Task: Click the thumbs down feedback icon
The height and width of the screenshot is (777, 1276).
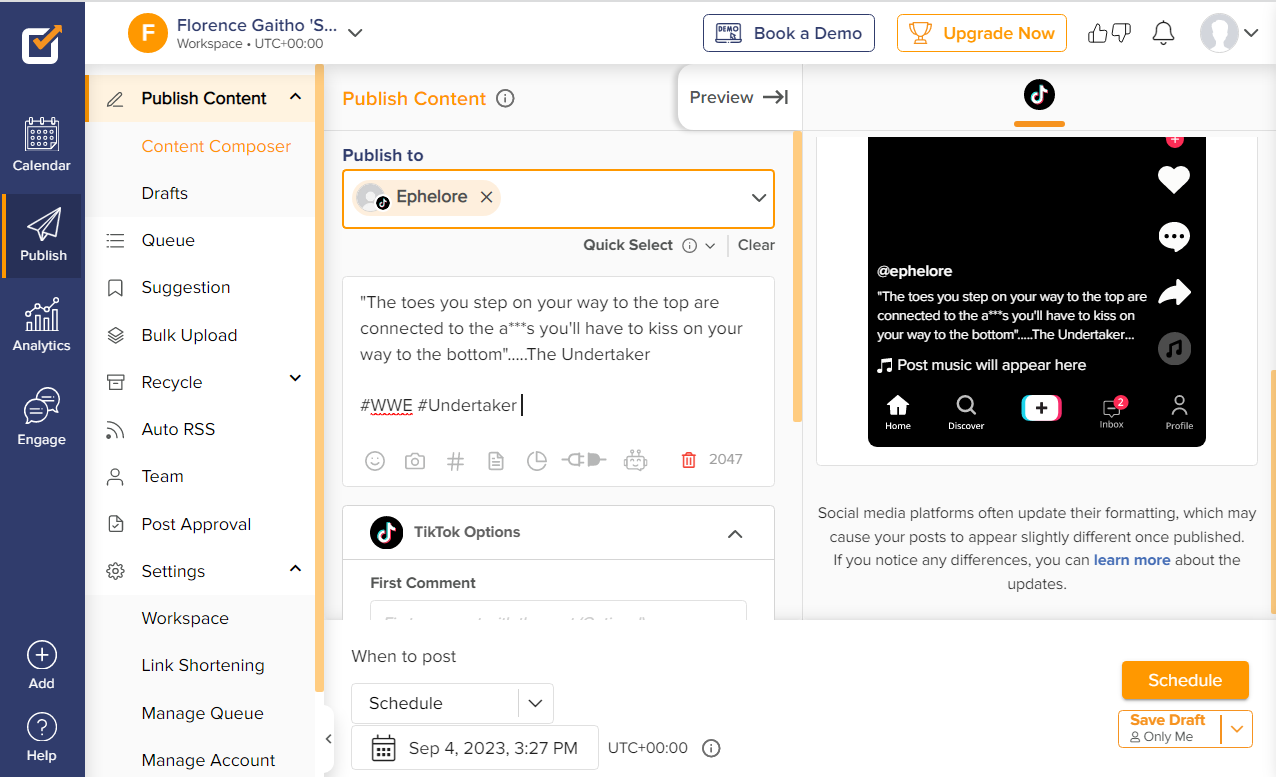Action: tap(1121, 33)
